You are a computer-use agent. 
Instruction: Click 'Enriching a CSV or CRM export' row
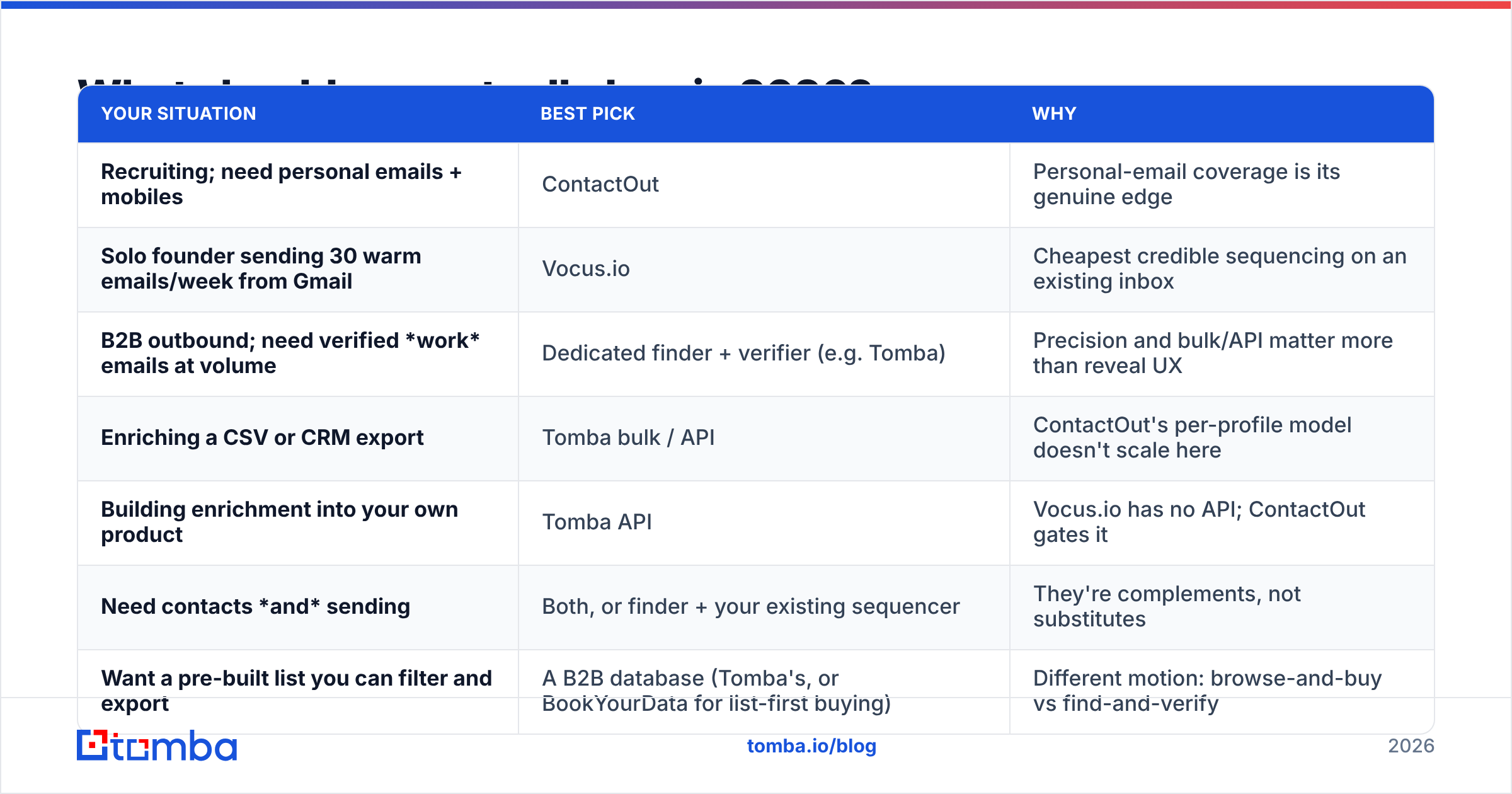tap(756, 439)
